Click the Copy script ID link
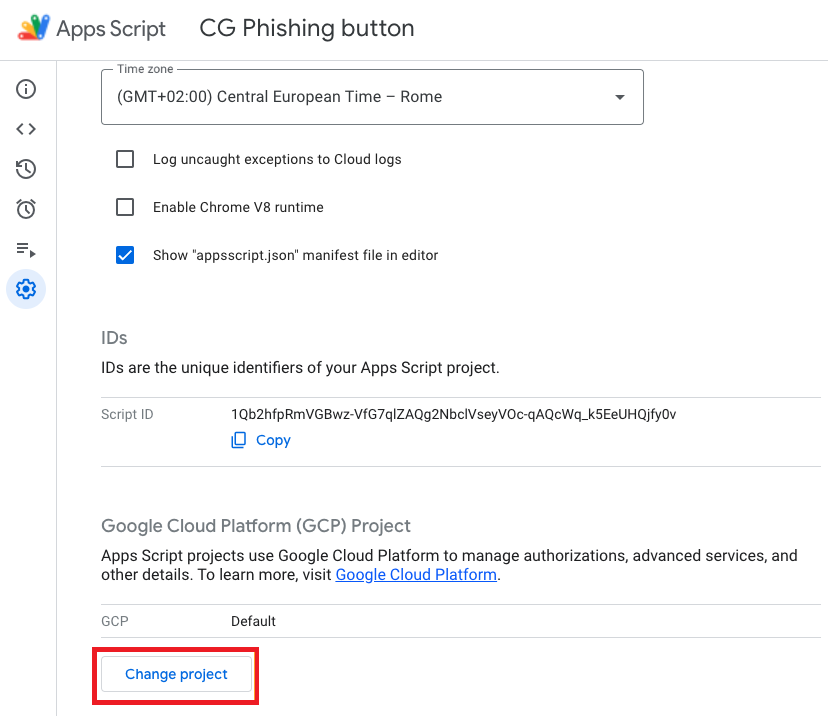This screenshot has height=716, width=828. coord(273,440)
